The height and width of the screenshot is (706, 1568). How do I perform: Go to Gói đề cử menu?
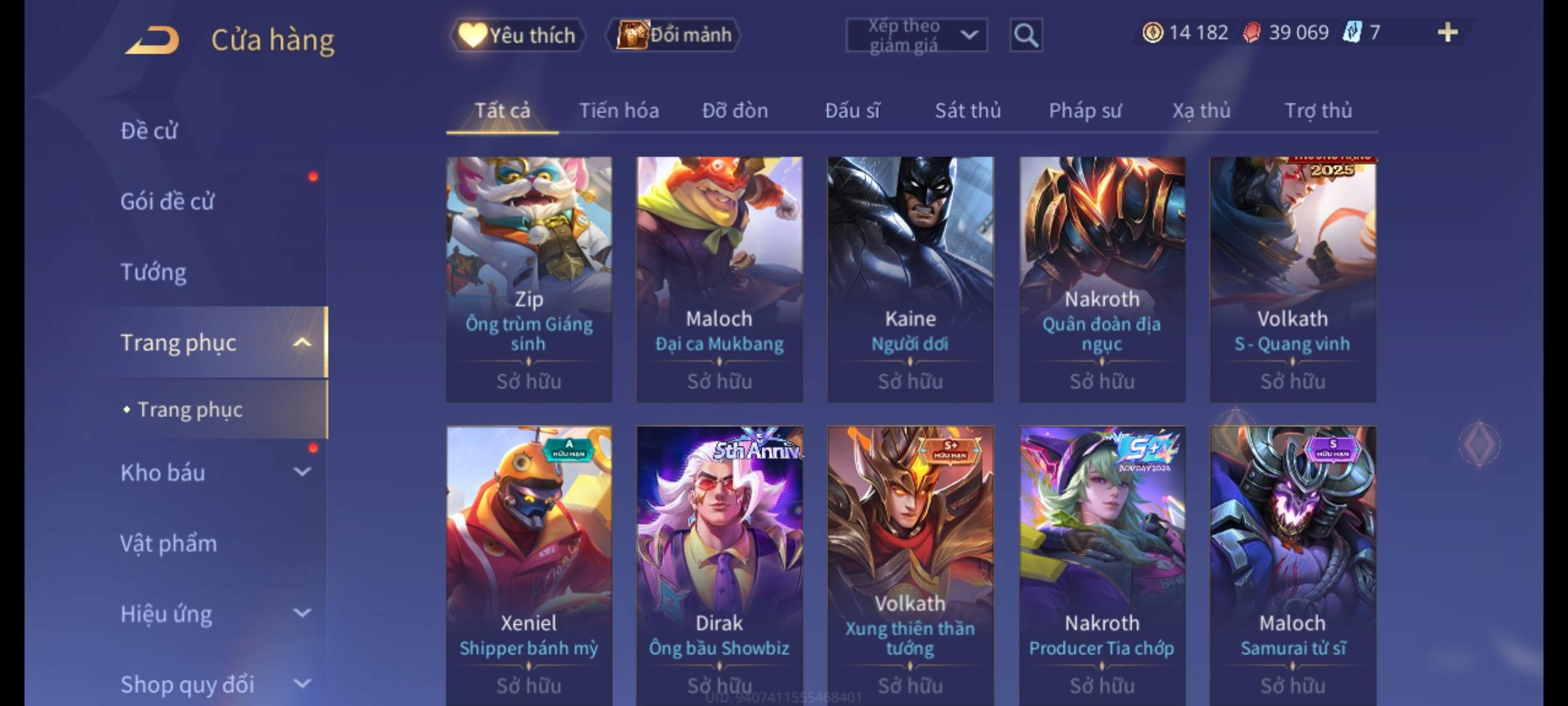click(x=167, y=201)
